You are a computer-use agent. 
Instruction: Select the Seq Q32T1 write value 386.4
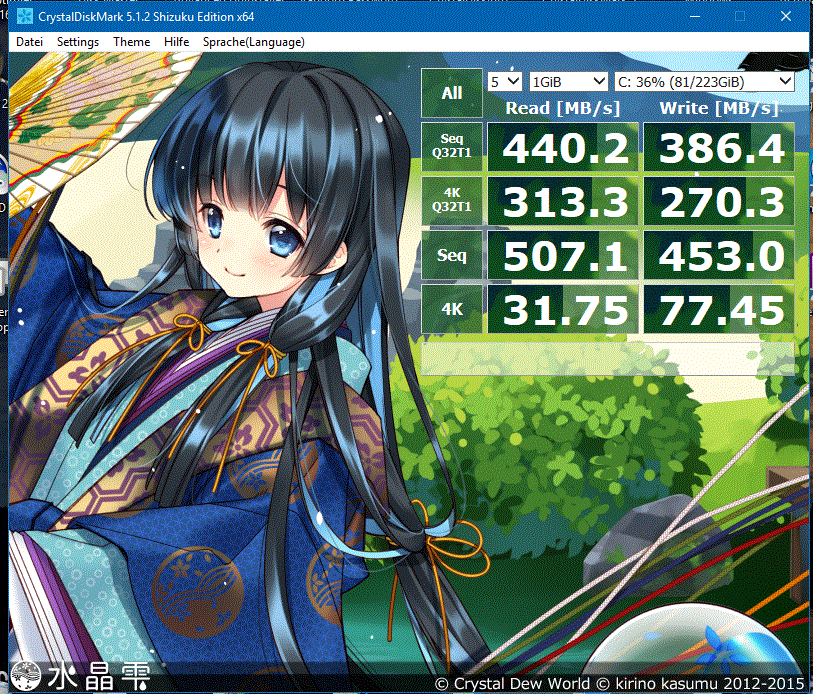(x=719, y=147)
